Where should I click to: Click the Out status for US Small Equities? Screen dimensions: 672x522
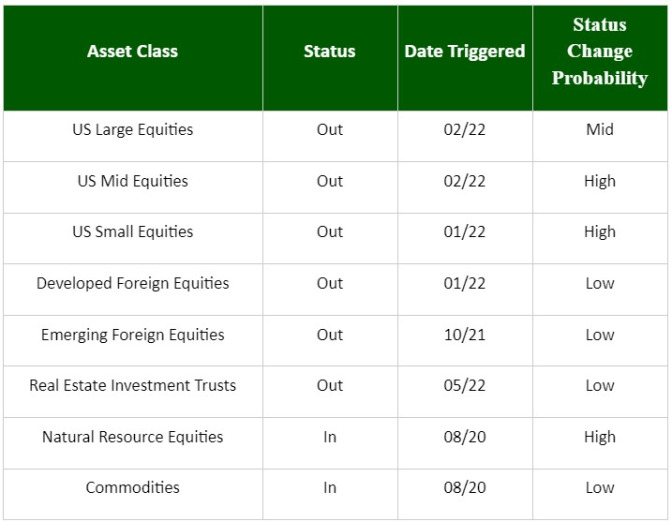[330, 232]
